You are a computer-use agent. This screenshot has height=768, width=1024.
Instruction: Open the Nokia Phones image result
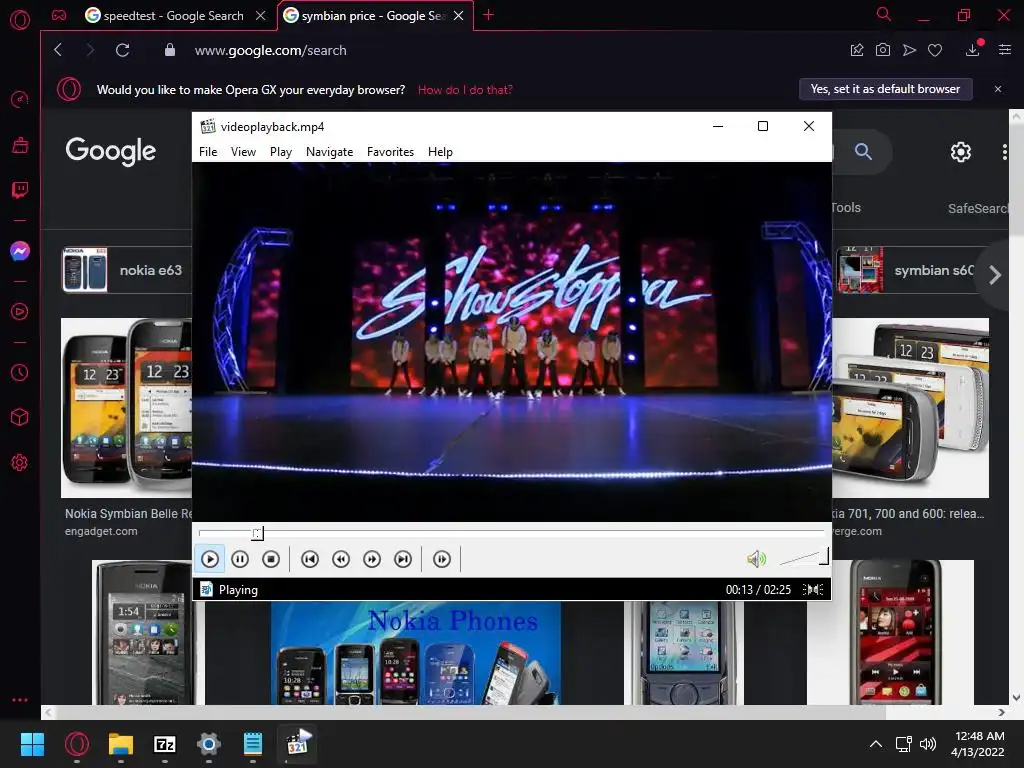pos(415,653)
